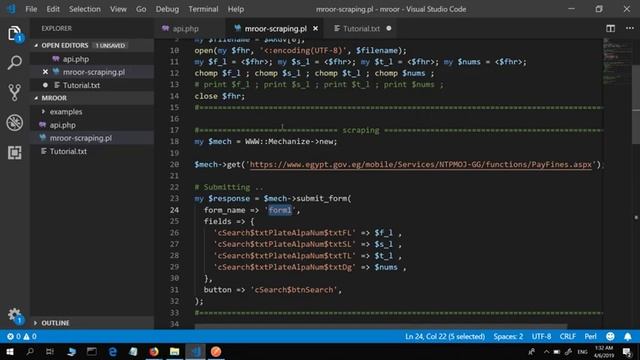This screenshot has width=640, height=360.
Task: Open the Extensions view icon
Action: (x=15, y=153)
